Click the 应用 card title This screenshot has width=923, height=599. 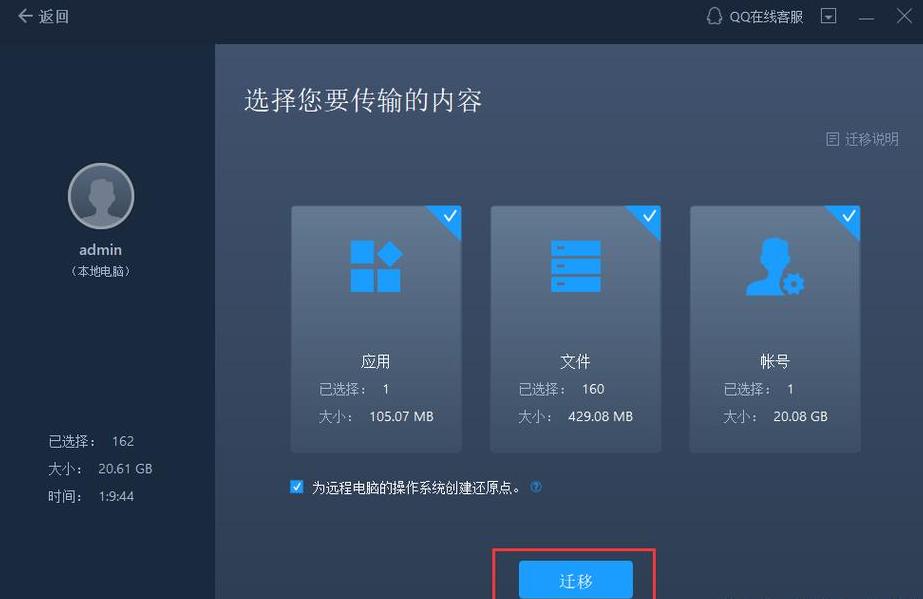point(376,361)
